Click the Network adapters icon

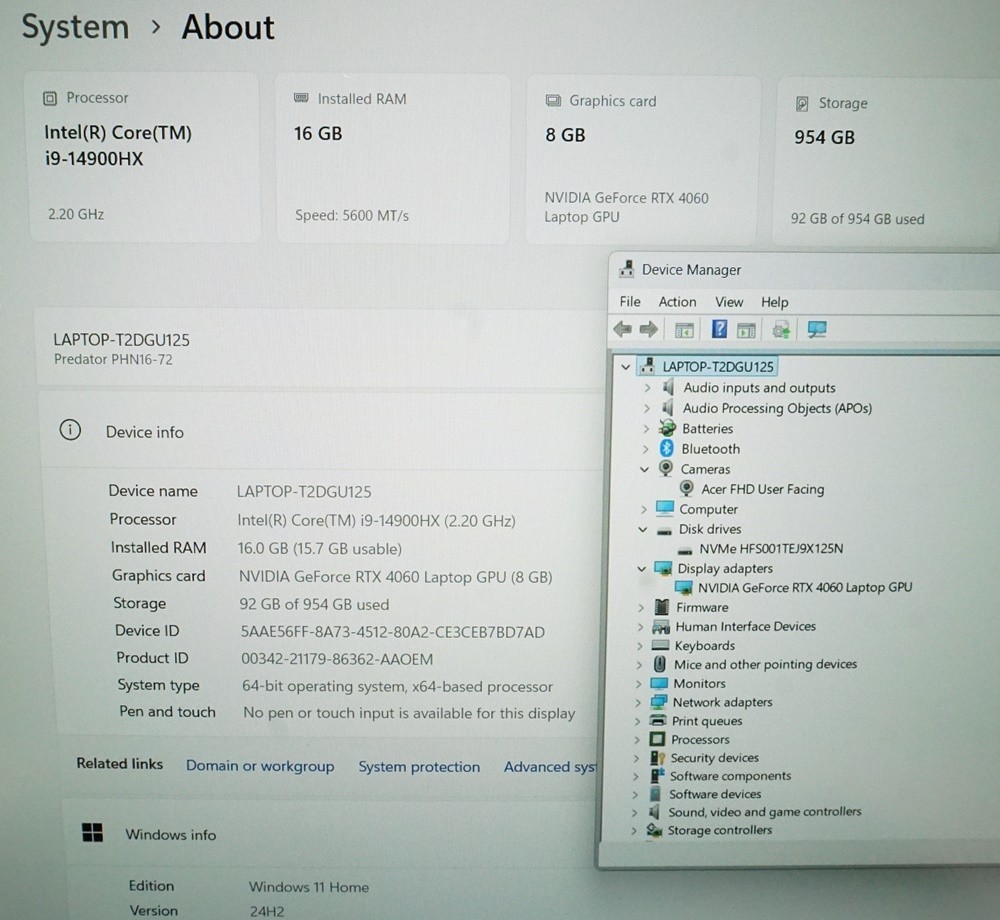coord(658,702)
